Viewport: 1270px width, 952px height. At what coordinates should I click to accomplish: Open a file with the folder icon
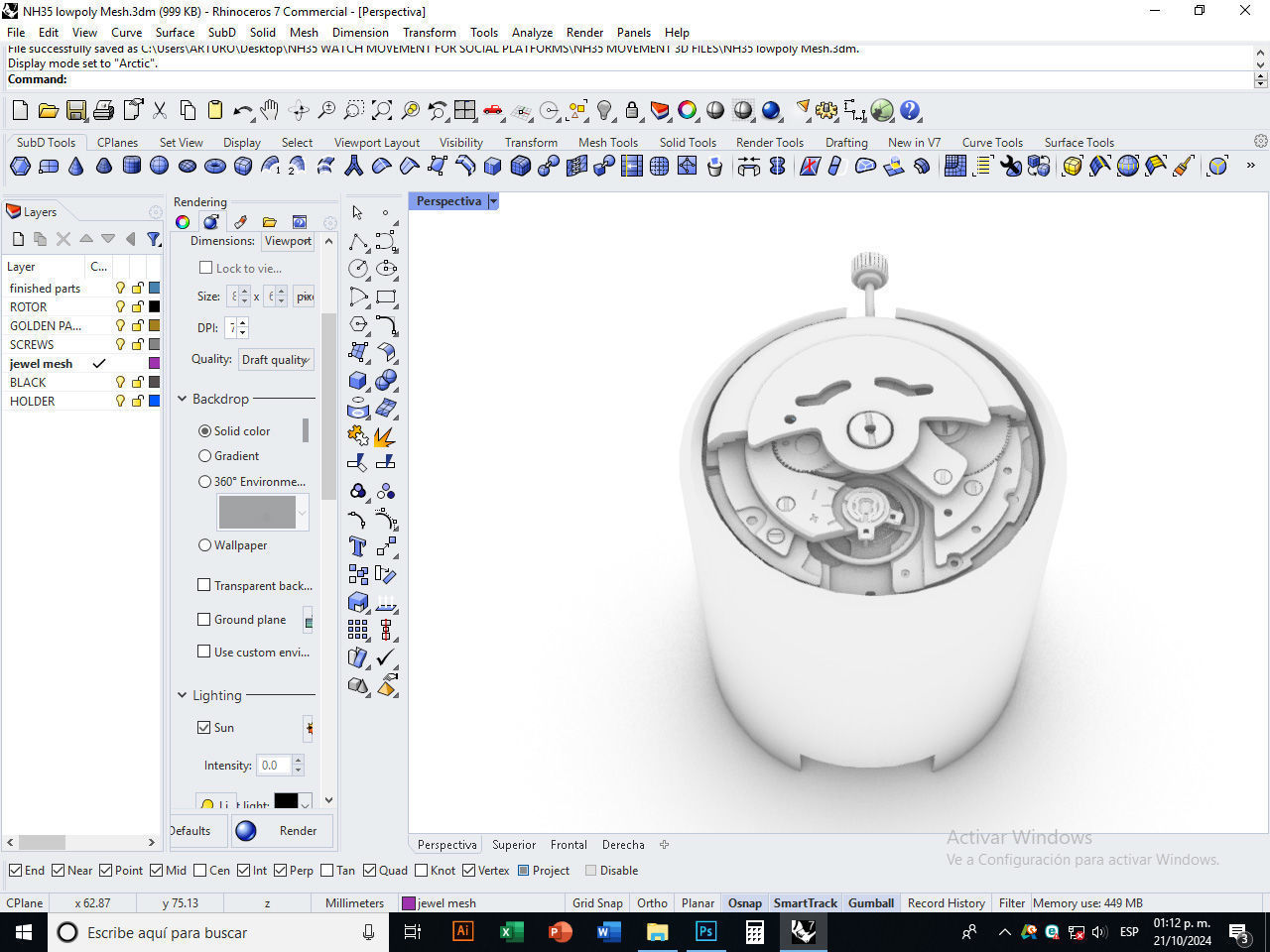48,111
